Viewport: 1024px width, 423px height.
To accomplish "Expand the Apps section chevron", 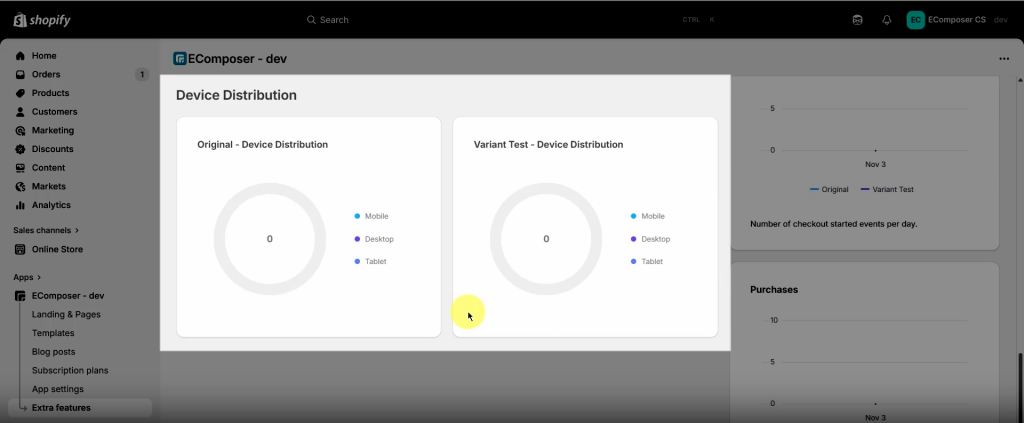I will [x=39, y=277].
